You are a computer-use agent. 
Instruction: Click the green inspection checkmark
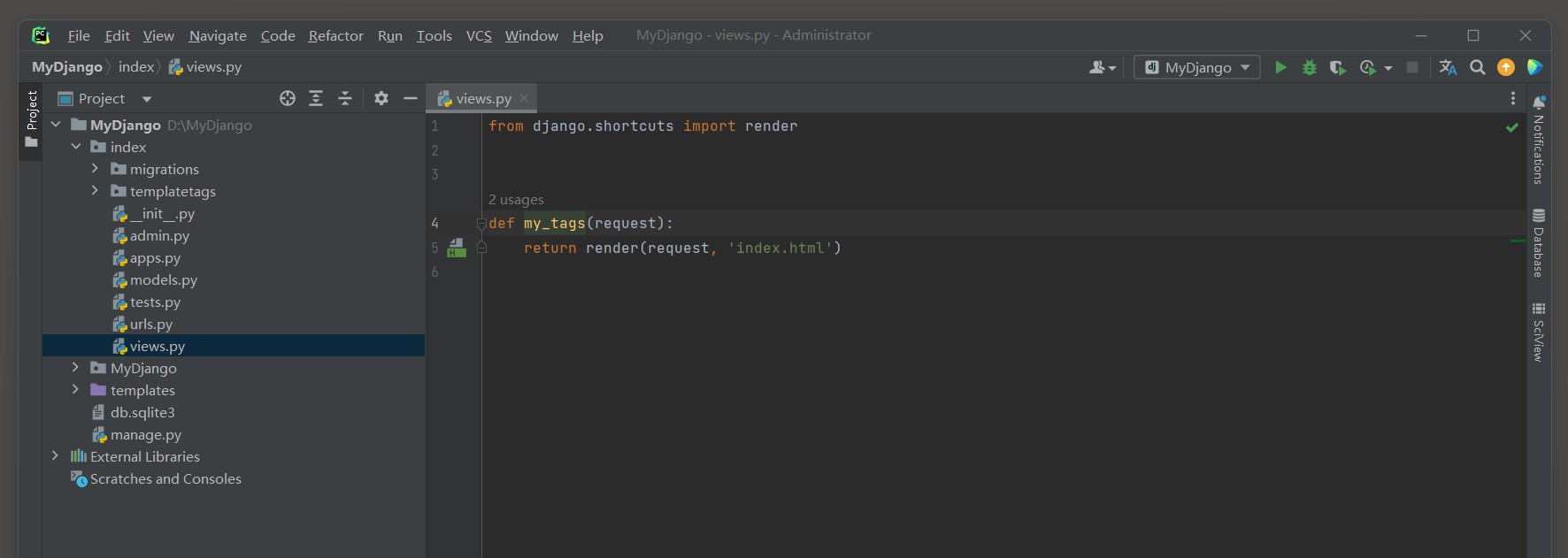pos(1512,127)
